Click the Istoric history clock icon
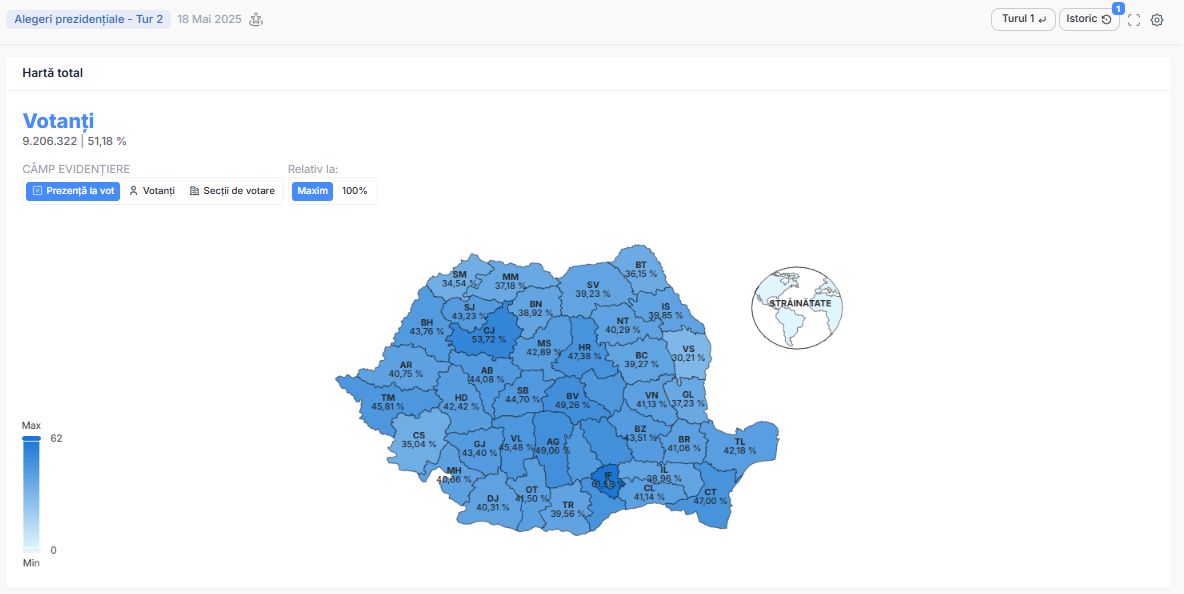 click(1106, 20)
